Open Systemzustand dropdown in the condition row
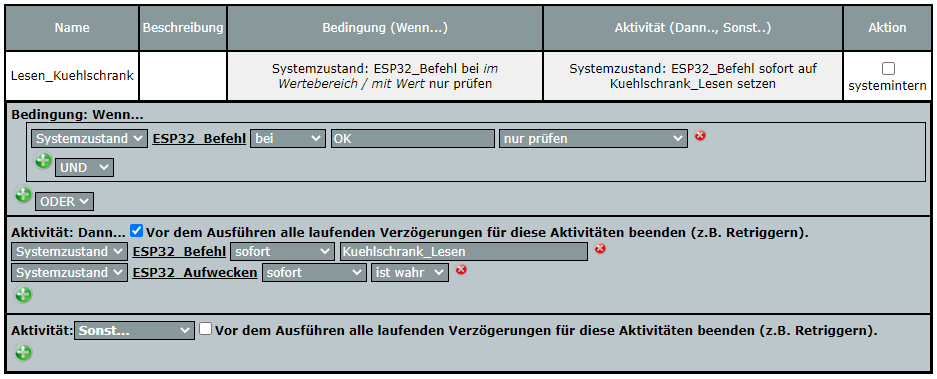The image size is (937, 379). [89, 139]
